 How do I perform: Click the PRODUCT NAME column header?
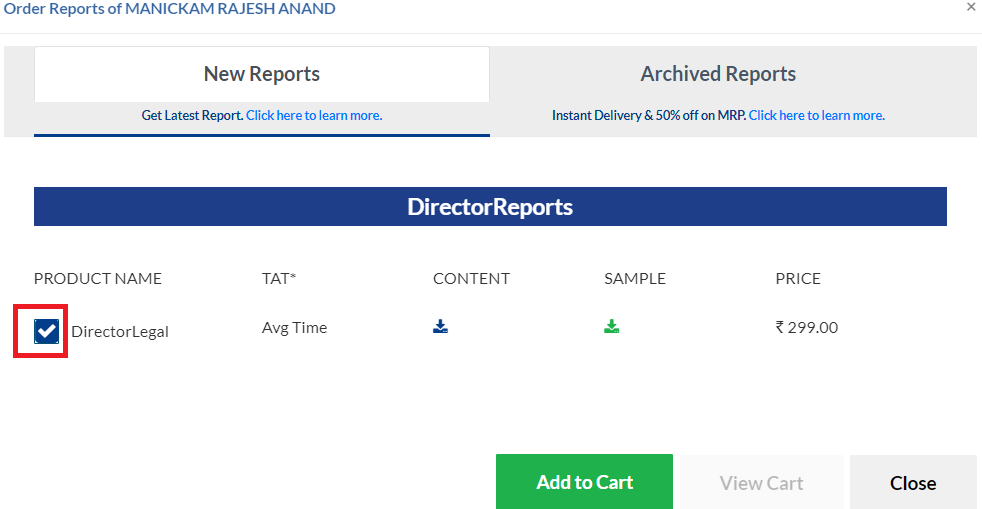98,279
